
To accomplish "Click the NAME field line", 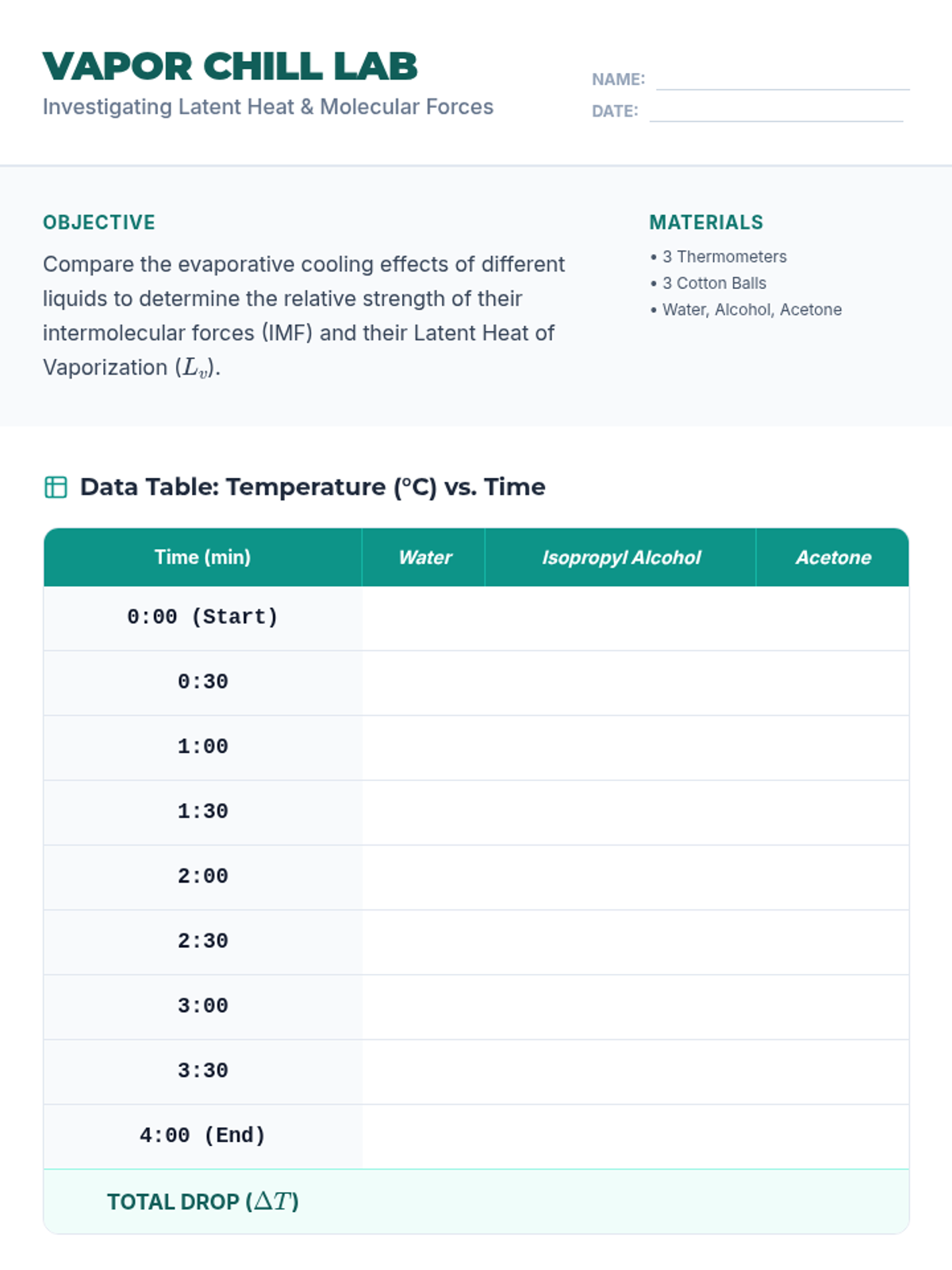I will pos(783,79).
